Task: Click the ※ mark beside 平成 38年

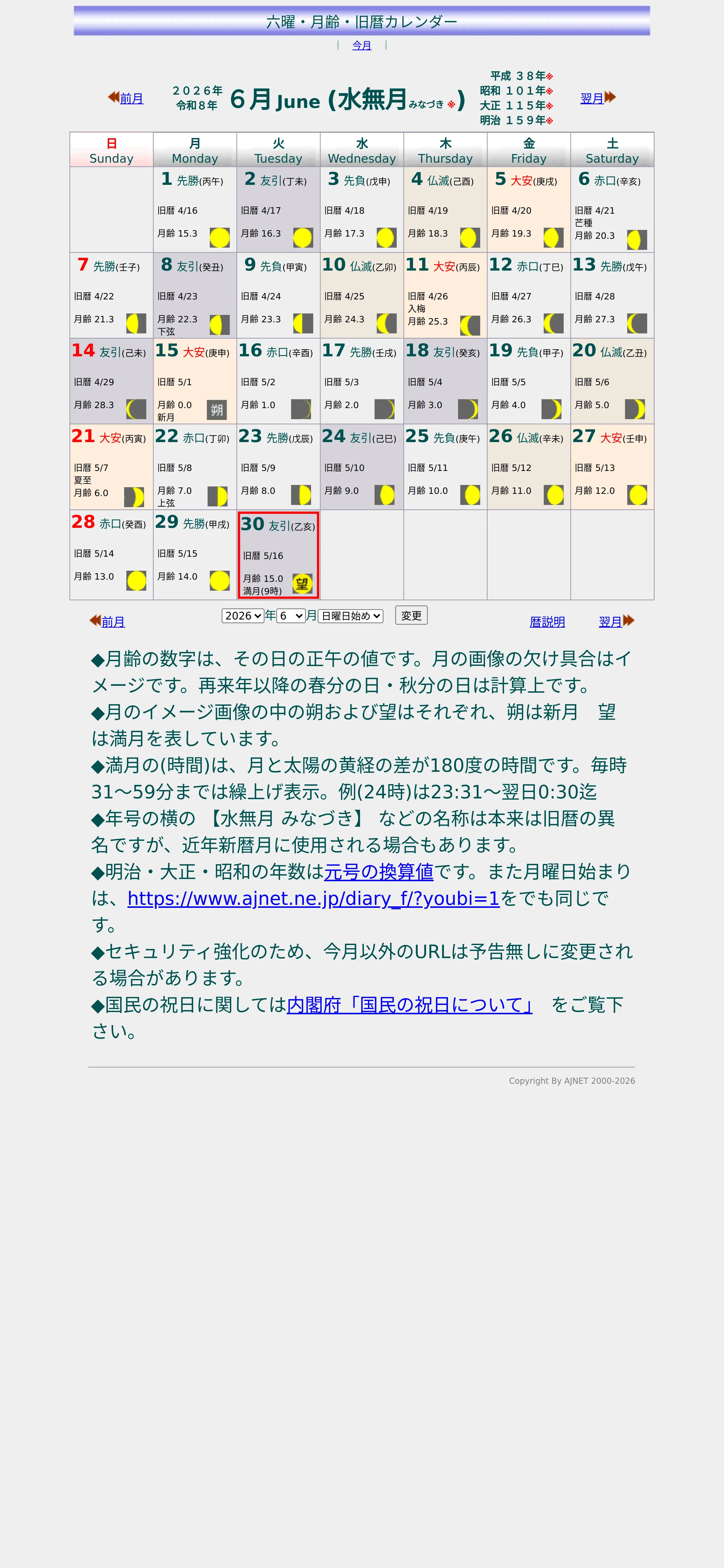Action: coord(549,76)
